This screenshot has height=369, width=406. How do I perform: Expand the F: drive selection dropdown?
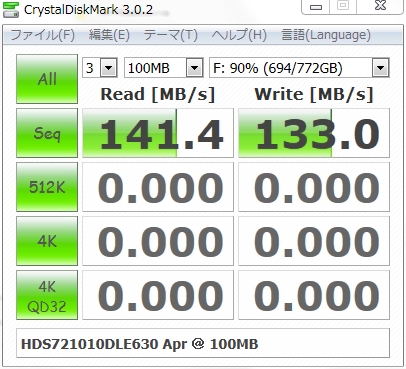(380, 68)
